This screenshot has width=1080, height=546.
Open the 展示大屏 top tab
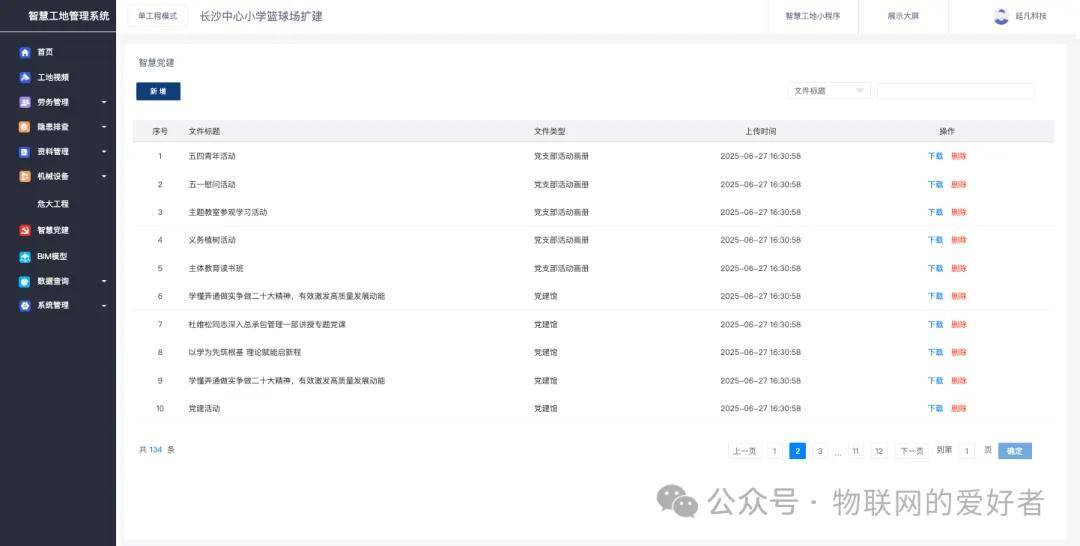903,16
